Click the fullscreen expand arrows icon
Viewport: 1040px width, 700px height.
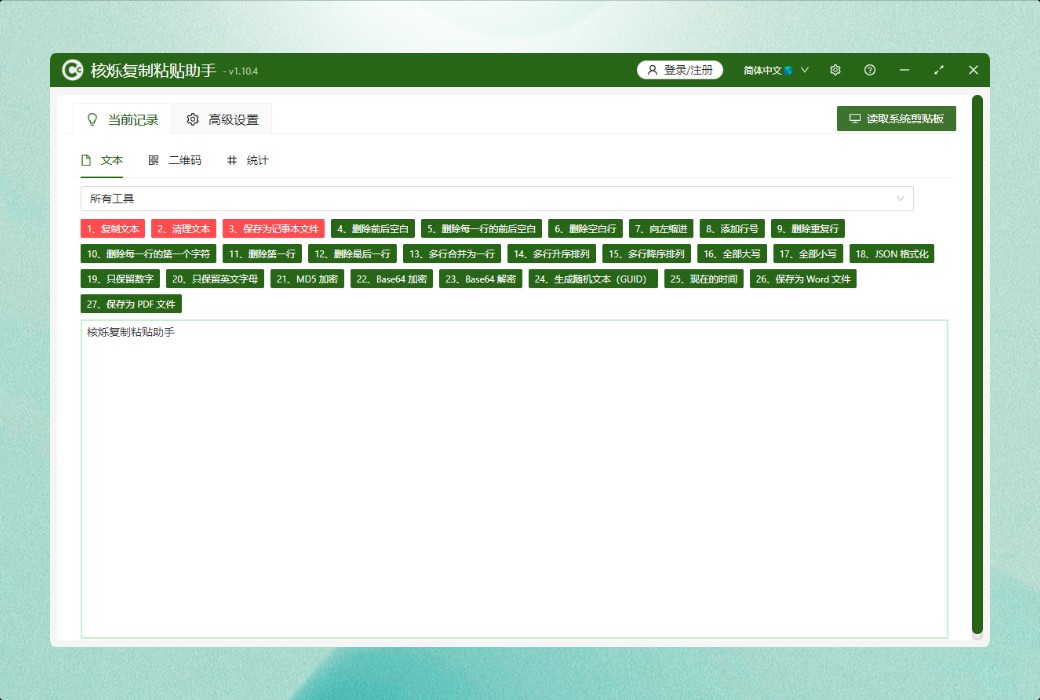click(x=938, y=70)
